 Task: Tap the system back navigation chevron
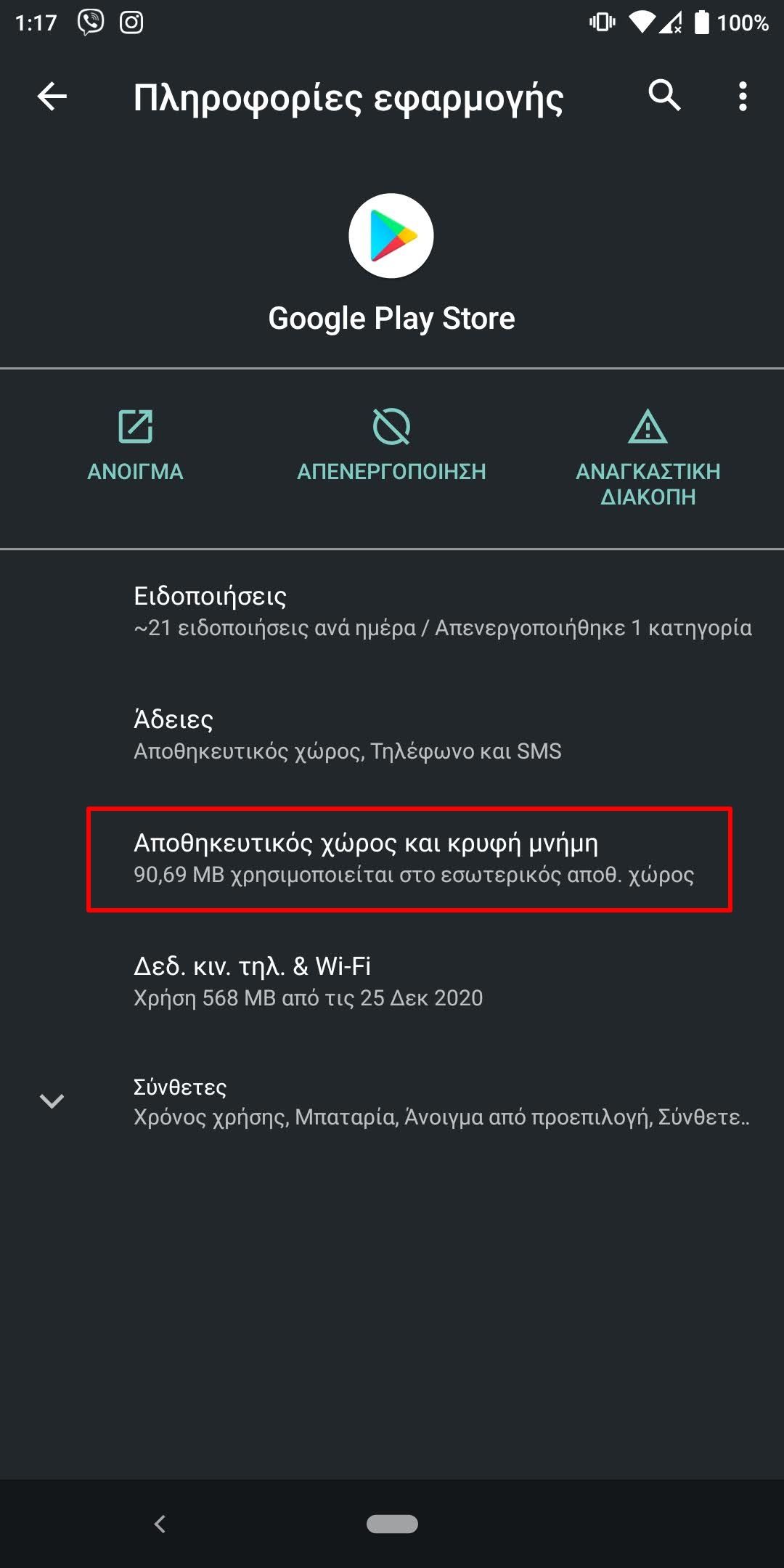point(160,1523)
